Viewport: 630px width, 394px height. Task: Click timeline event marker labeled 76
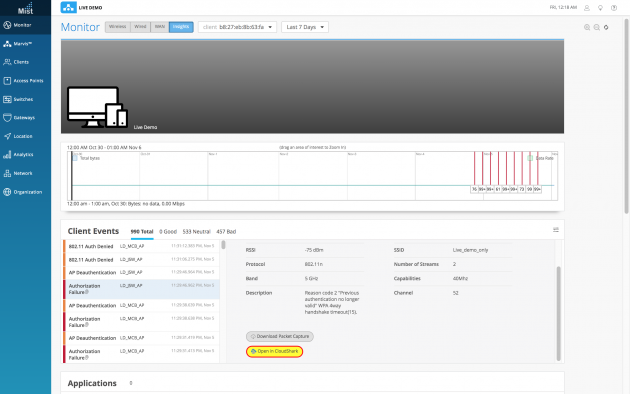(474, 189)
